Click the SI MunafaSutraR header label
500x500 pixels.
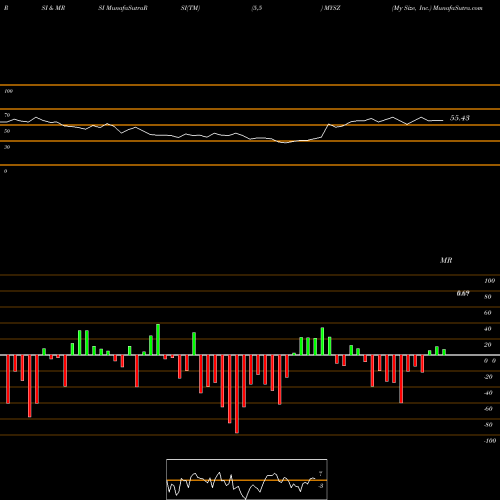(123, 8)
